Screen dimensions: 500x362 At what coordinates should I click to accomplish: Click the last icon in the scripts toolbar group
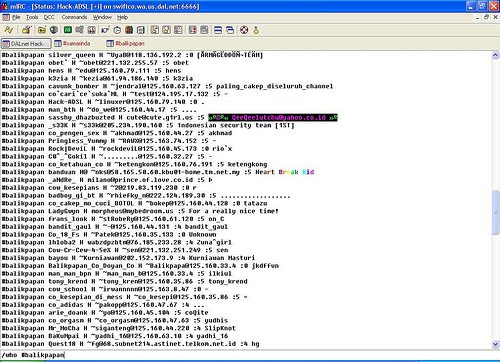[91, 30]
